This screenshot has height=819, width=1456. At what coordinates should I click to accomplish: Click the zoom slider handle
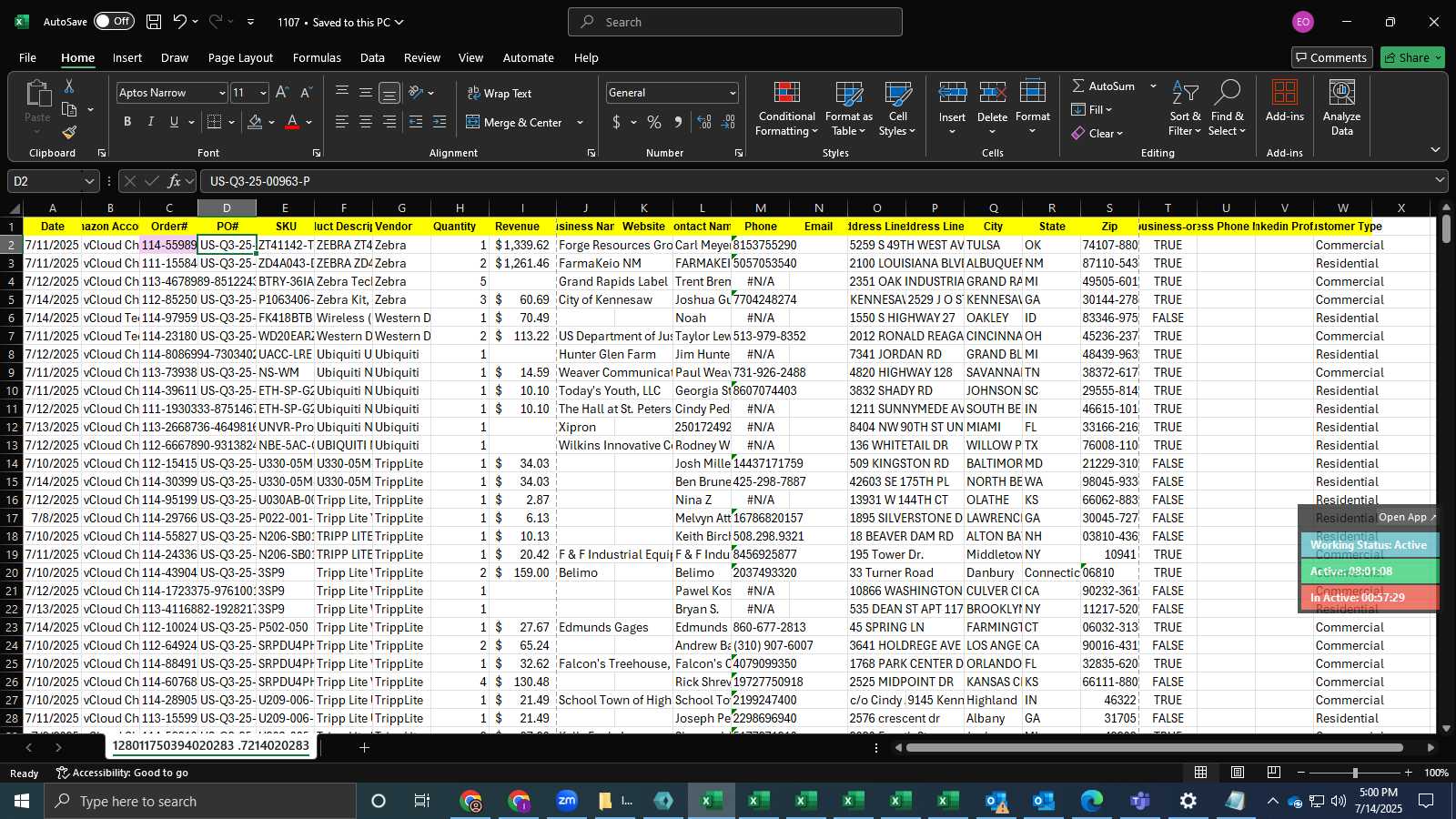click(1355, 773)
